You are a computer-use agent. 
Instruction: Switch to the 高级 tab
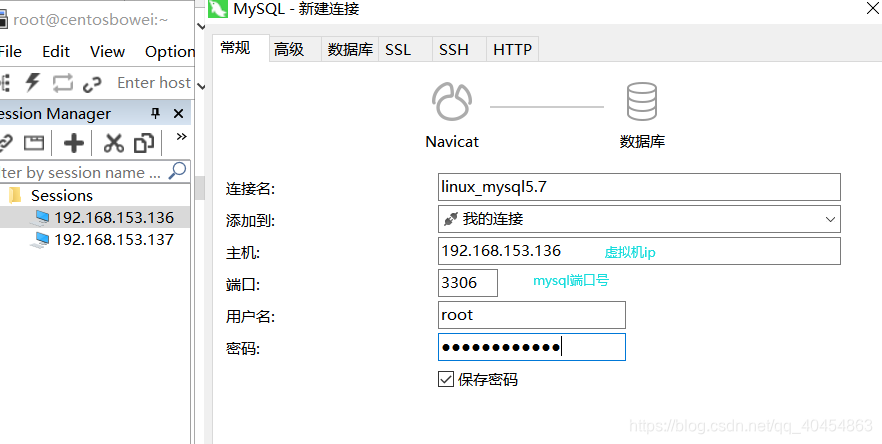(294, 50)
